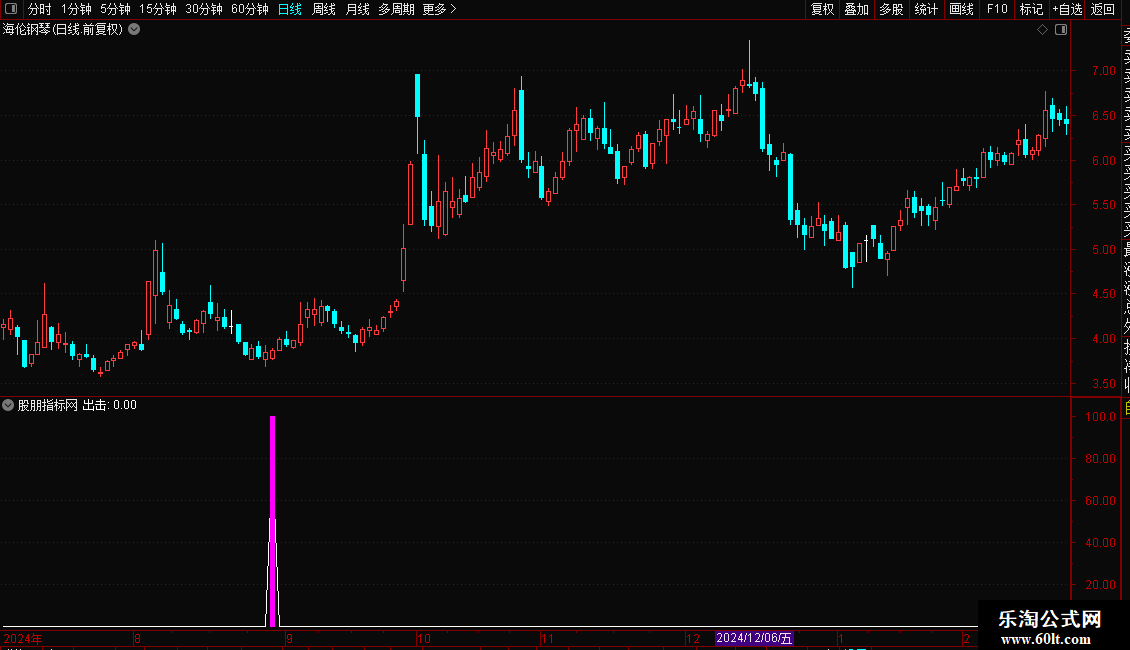The width and height of the screenshot is (1130, 650).
Task: Toggle the side panel icon in the chart corner
Action: coord(1061,30)
